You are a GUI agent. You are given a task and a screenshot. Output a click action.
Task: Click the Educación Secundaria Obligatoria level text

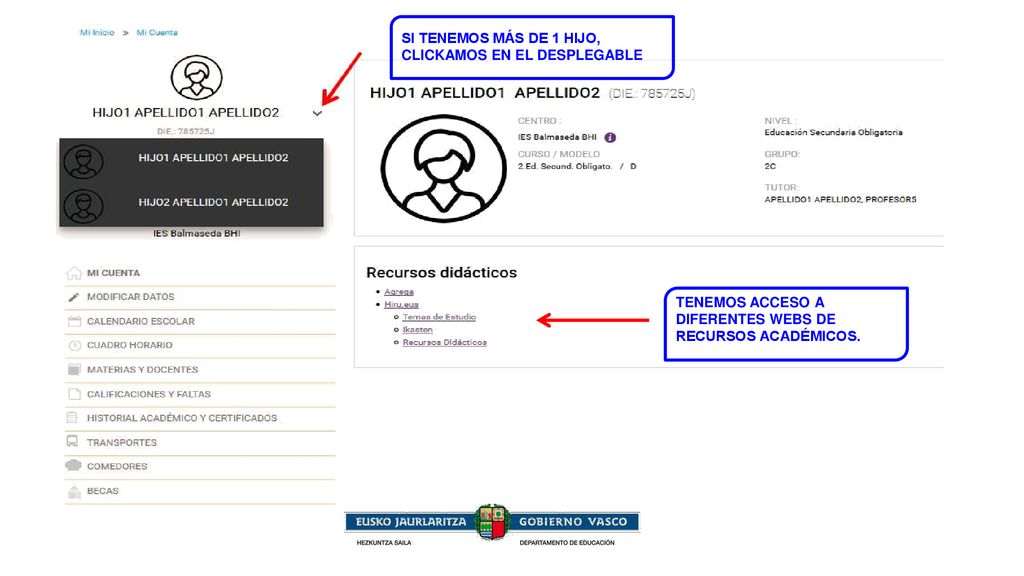pyautogui.click(x=833, y=133)
